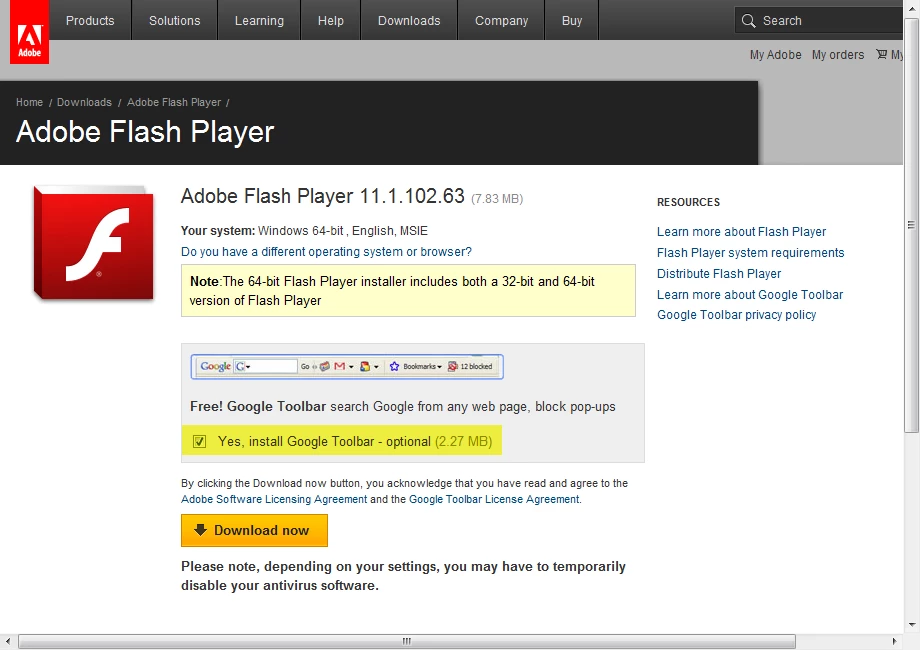Screen dimensions: 920x650
Task: Click the Google Toolbar preview image
Action: point(347,367)
